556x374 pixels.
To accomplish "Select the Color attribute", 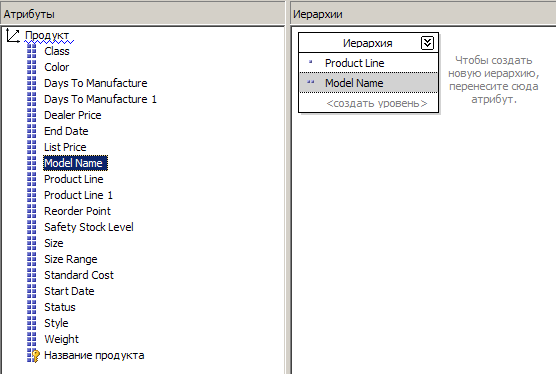I will coord(57,67).
